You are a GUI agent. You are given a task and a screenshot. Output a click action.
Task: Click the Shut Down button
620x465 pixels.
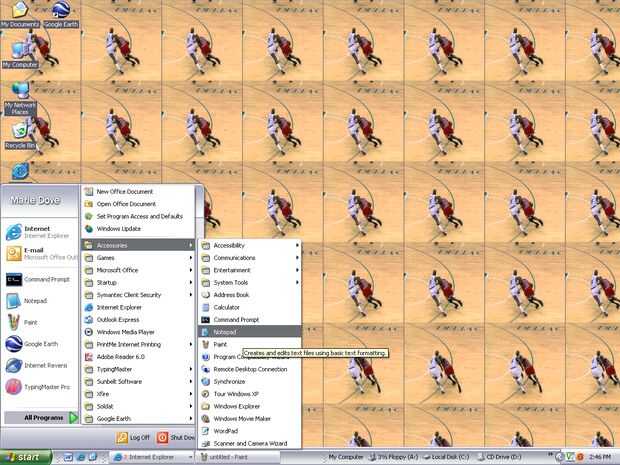[176, 437]
